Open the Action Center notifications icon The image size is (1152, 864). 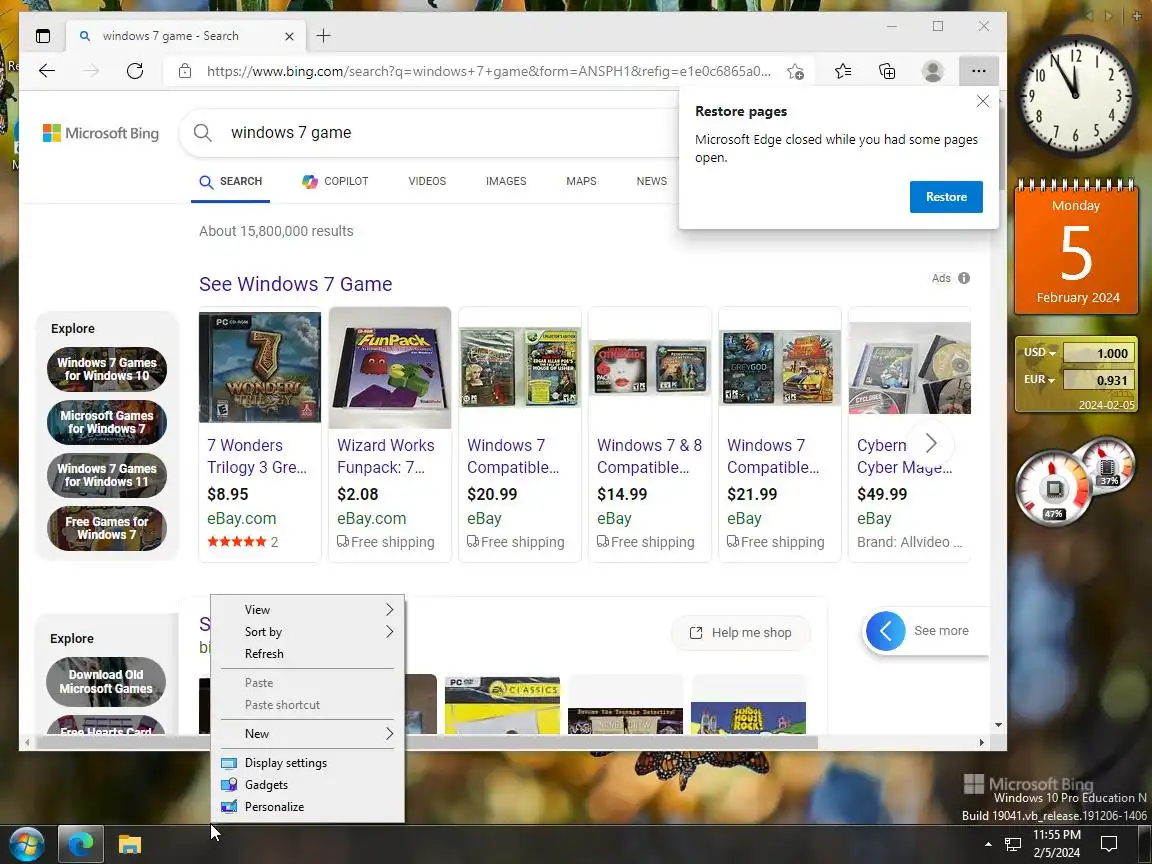tap(1109, 845)
